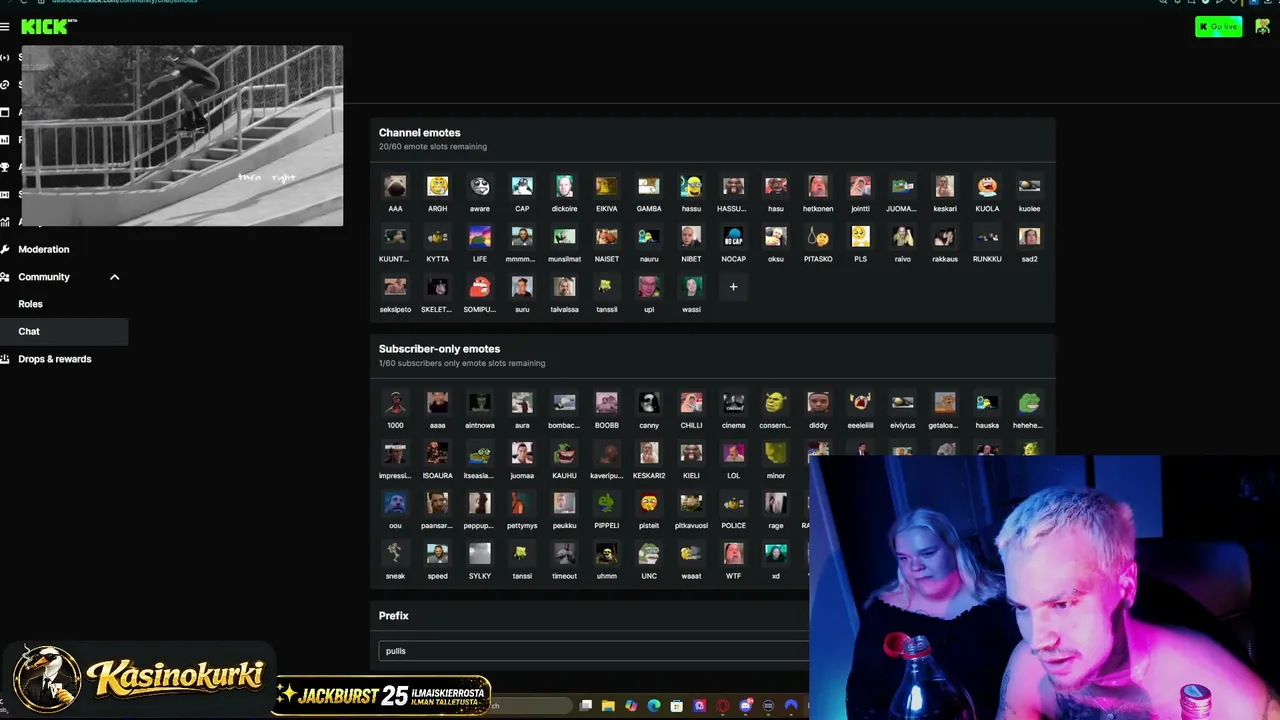Open the profile avatar menu

(1263, 26)
